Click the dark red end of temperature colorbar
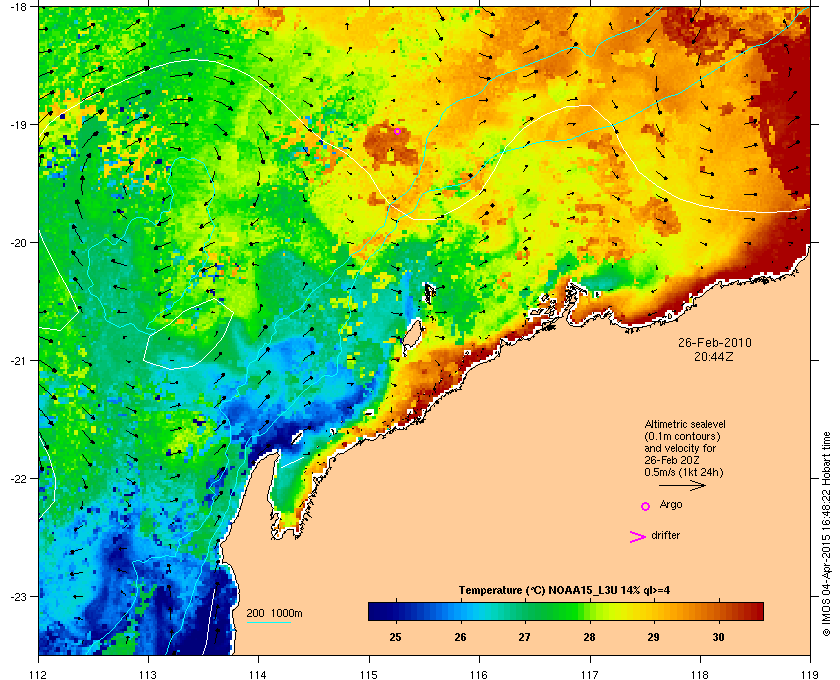This screenshot has width=840, height=680. pyautogui.click(x=755, y=611)
